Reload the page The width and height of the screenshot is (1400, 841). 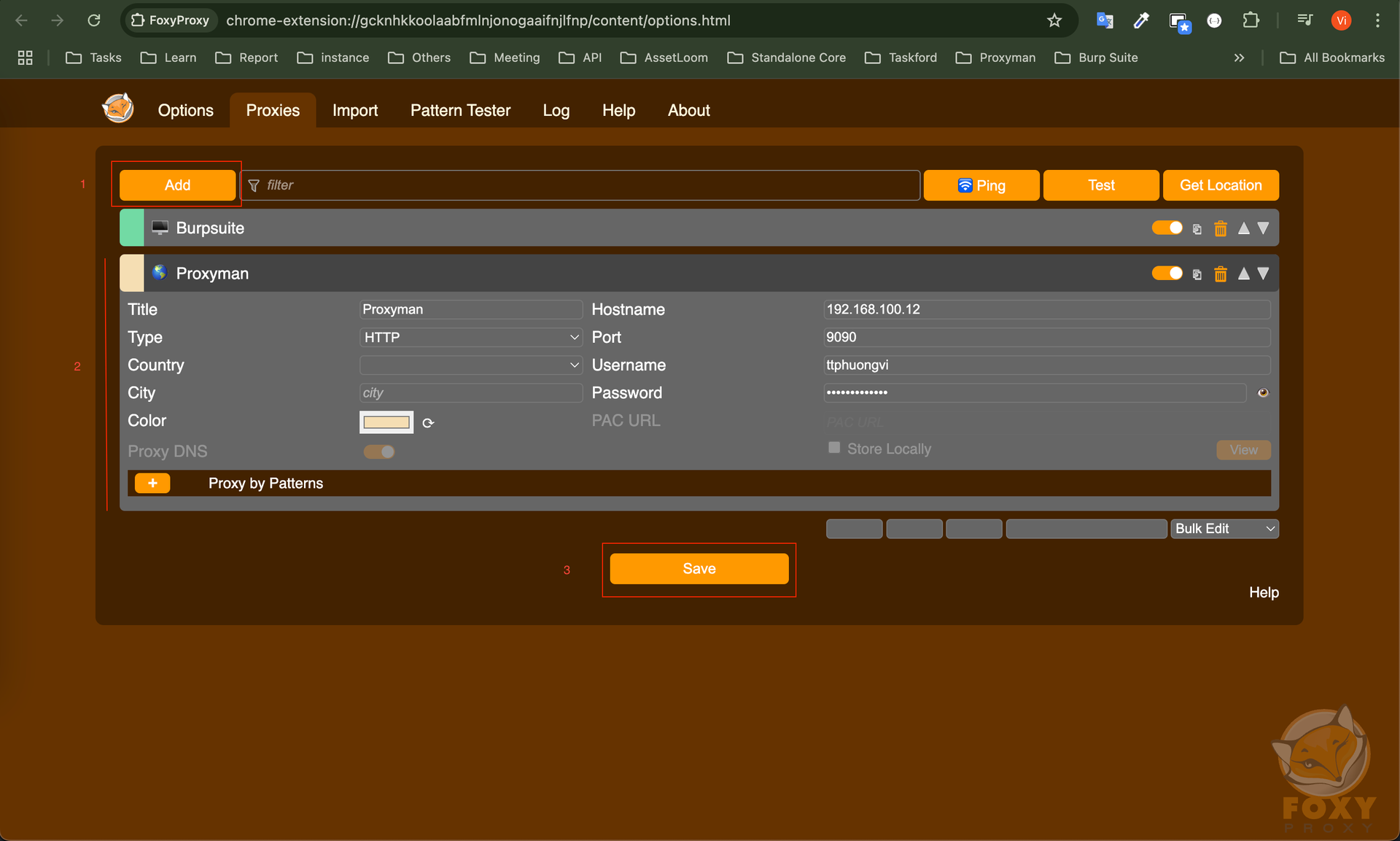click(94, 20)
